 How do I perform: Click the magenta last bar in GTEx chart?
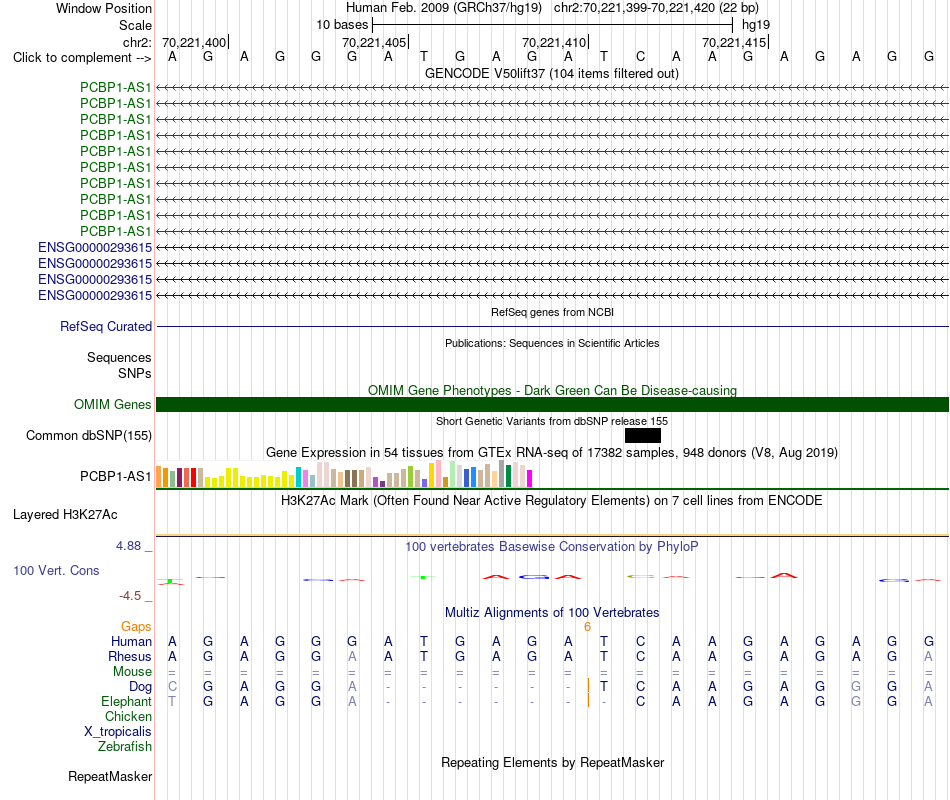pos(529,479)
